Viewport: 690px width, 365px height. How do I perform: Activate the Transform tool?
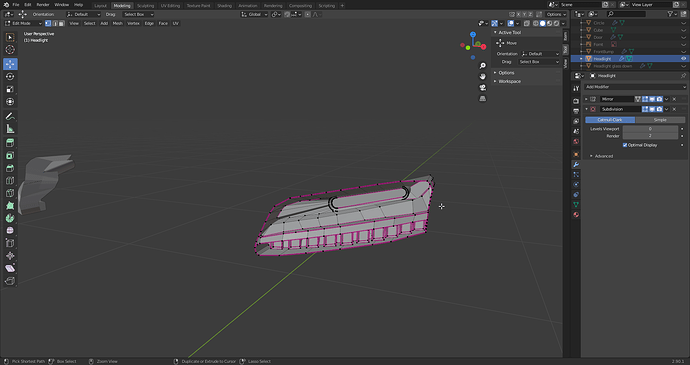(x=10, y=102)
